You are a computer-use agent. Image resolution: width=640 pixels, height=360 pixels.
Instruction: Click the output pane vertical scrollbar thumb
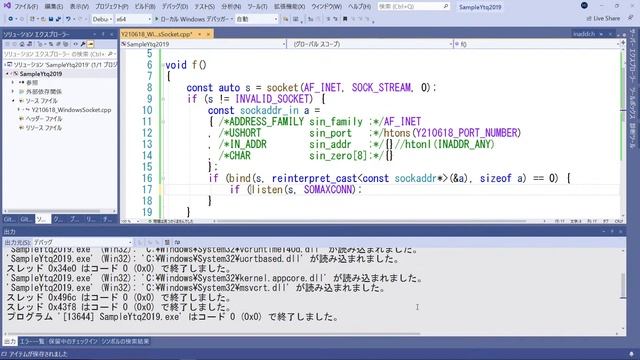[x=623, y=286]
